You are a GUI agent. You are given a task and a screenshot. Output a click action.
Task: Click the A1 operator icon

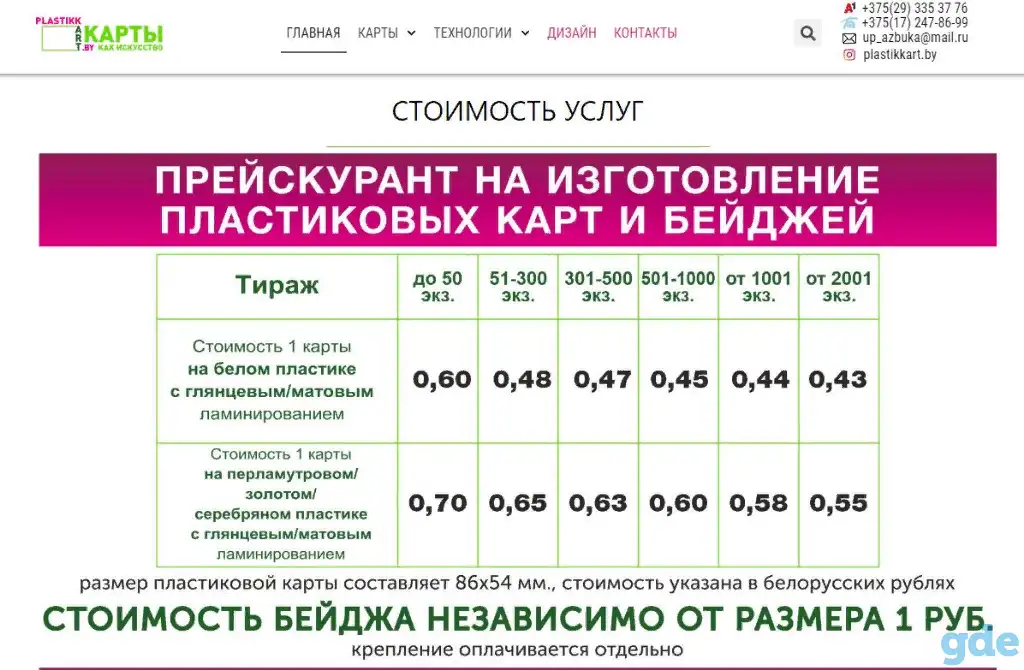(850, 8)
